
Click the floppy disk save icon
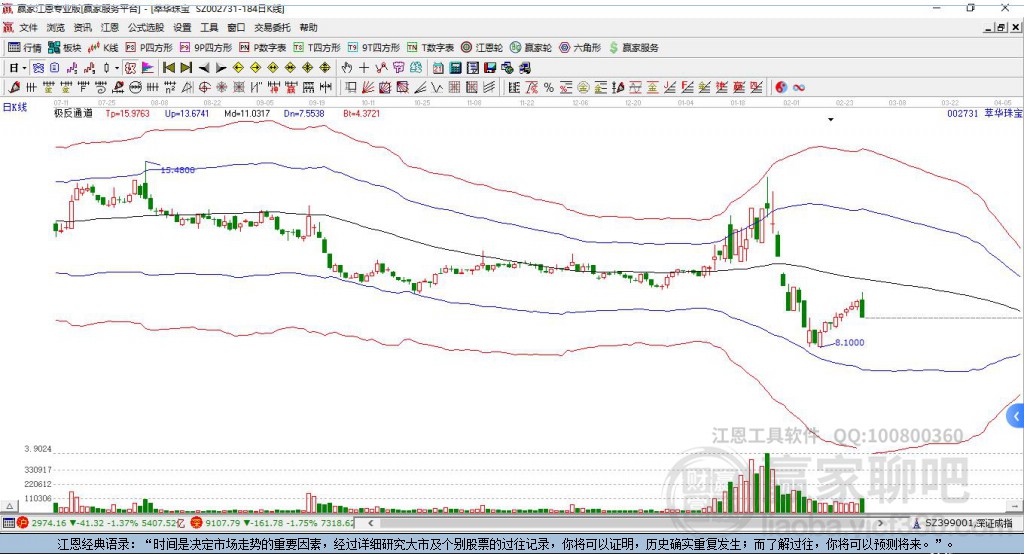(x=490, y=68)
